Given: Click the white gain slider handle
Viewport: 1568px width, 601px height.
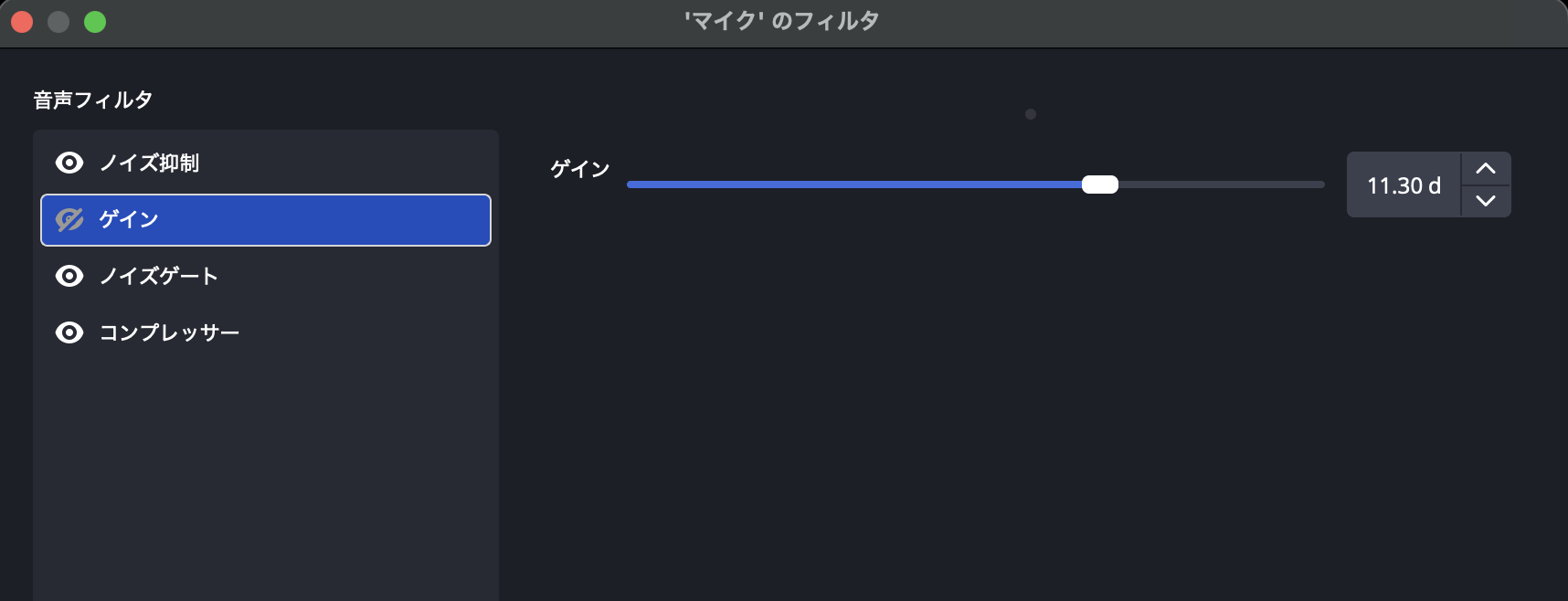Looking at the screenshot, I should pyautogui.click(x=1100, y=185).
